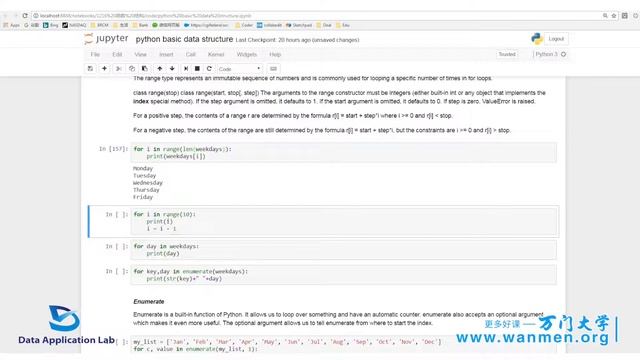Open the Kernel menu

click(216, 54)
